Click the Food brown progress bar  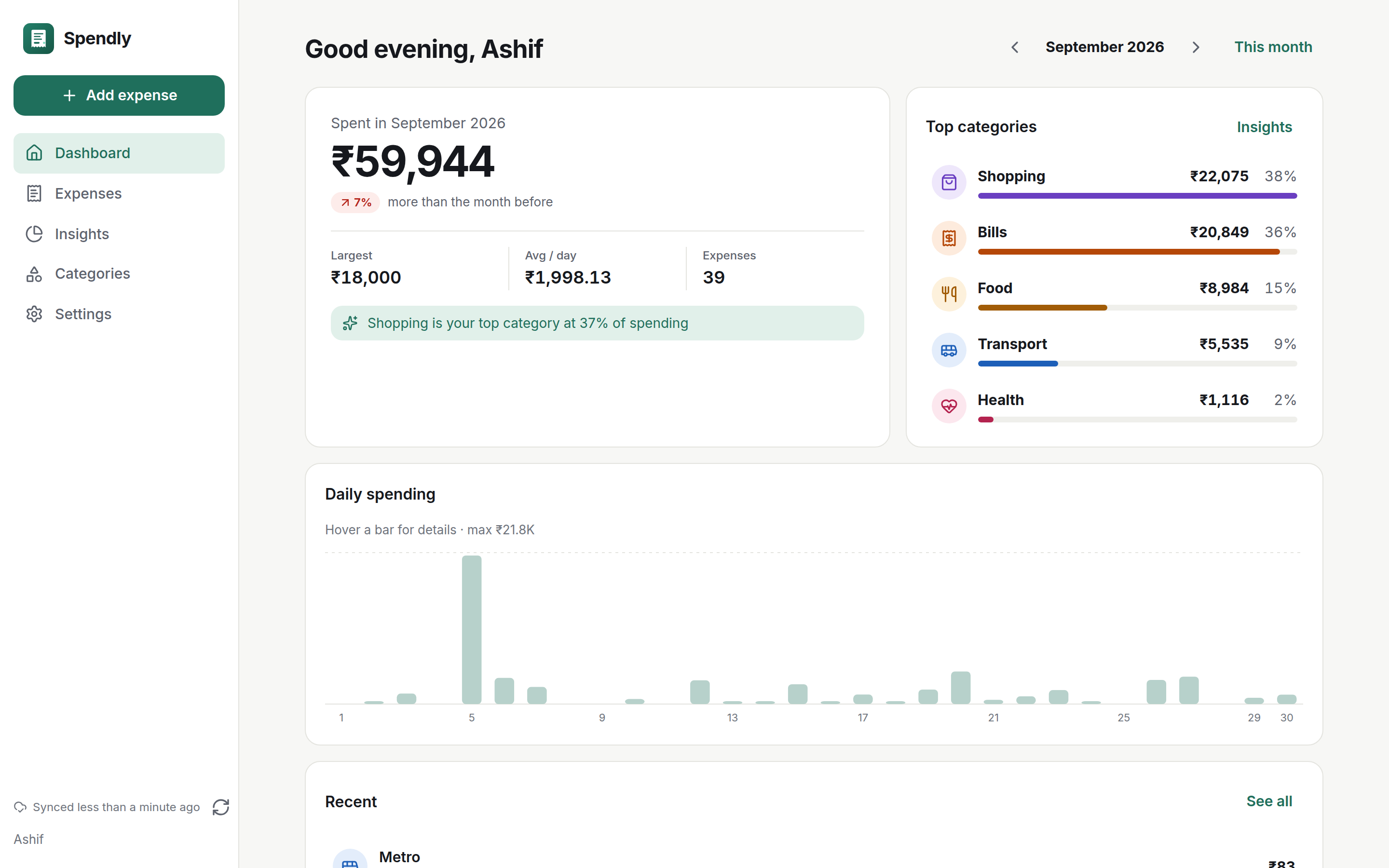pyautogui.click(x=1042, y=308)
